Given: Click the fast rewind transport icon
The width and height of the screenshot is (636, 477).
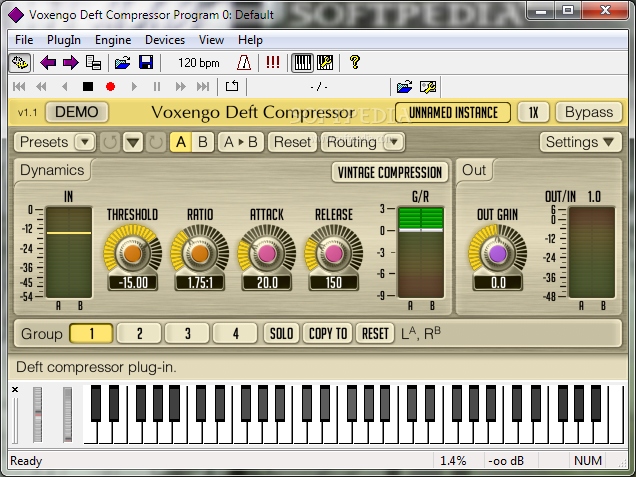Looking at the screenshot, I should click(x=41, y=86).
